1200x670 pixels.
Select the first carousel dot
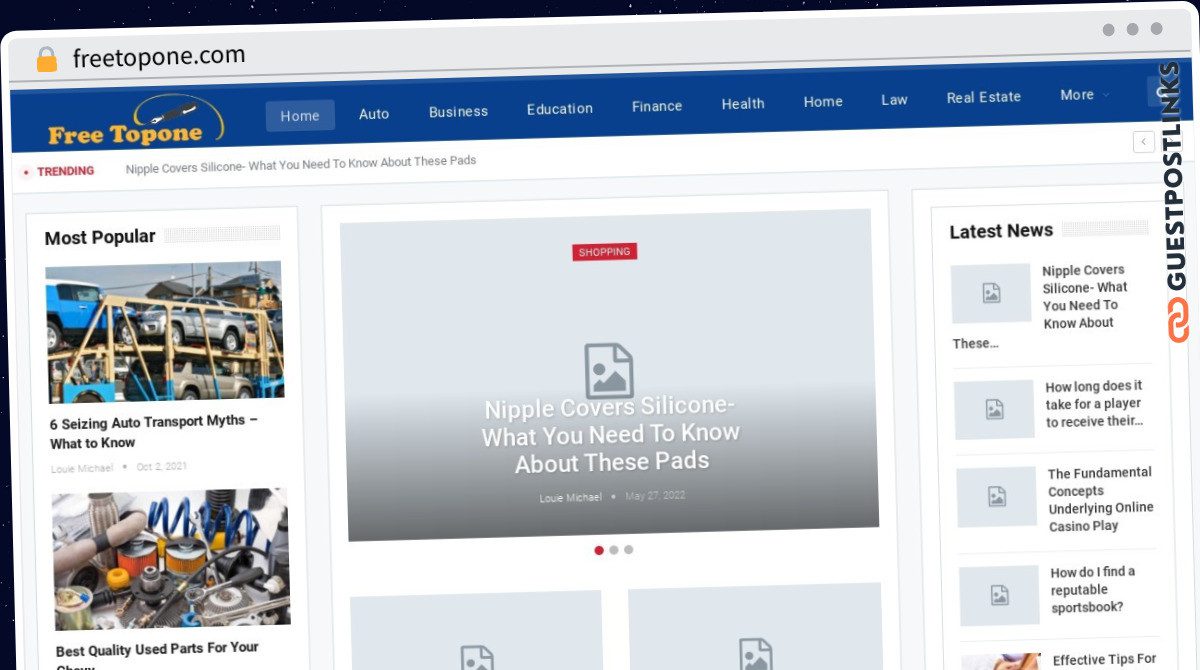599,550
